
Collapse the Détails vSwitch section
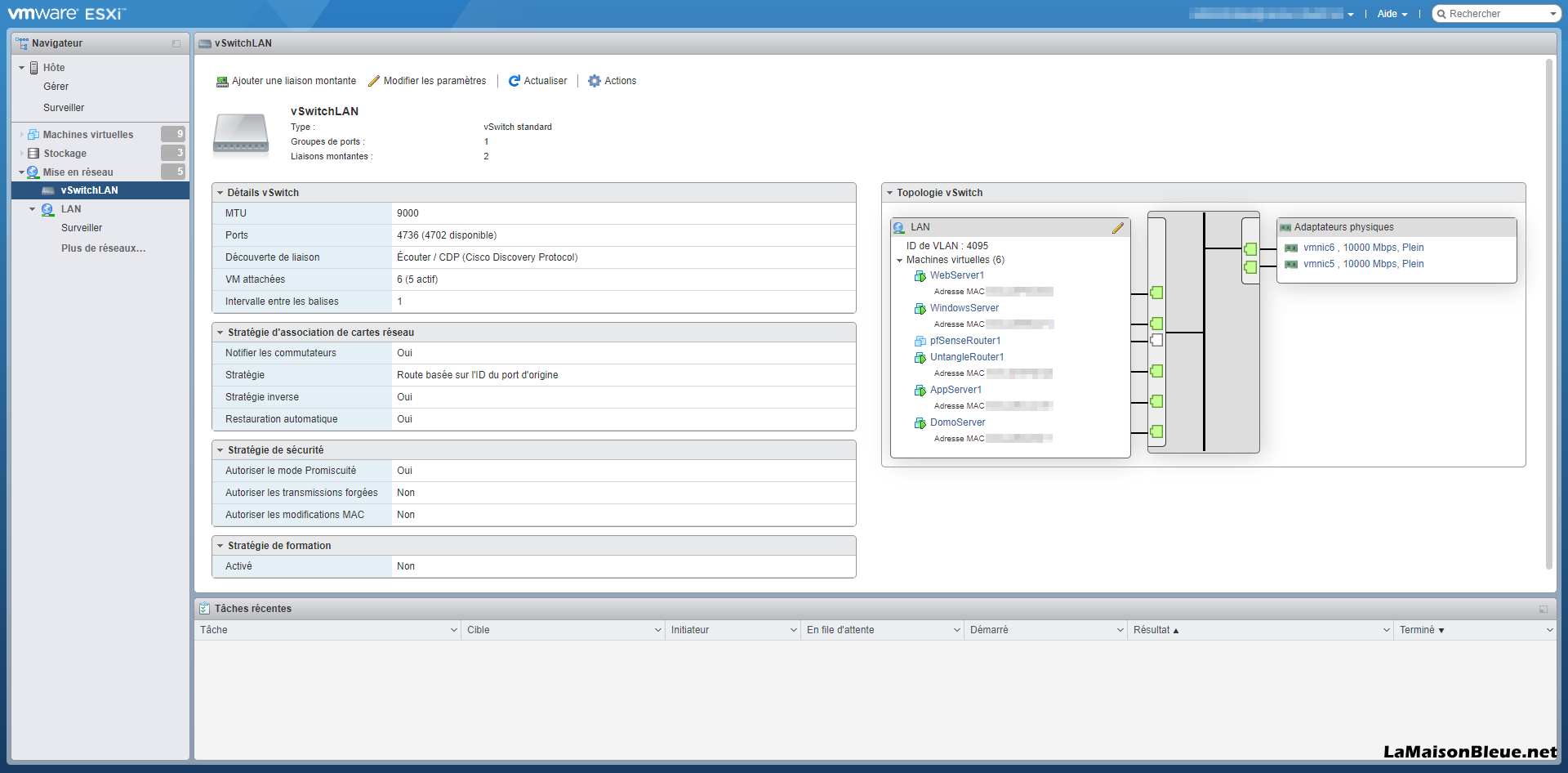220,193
